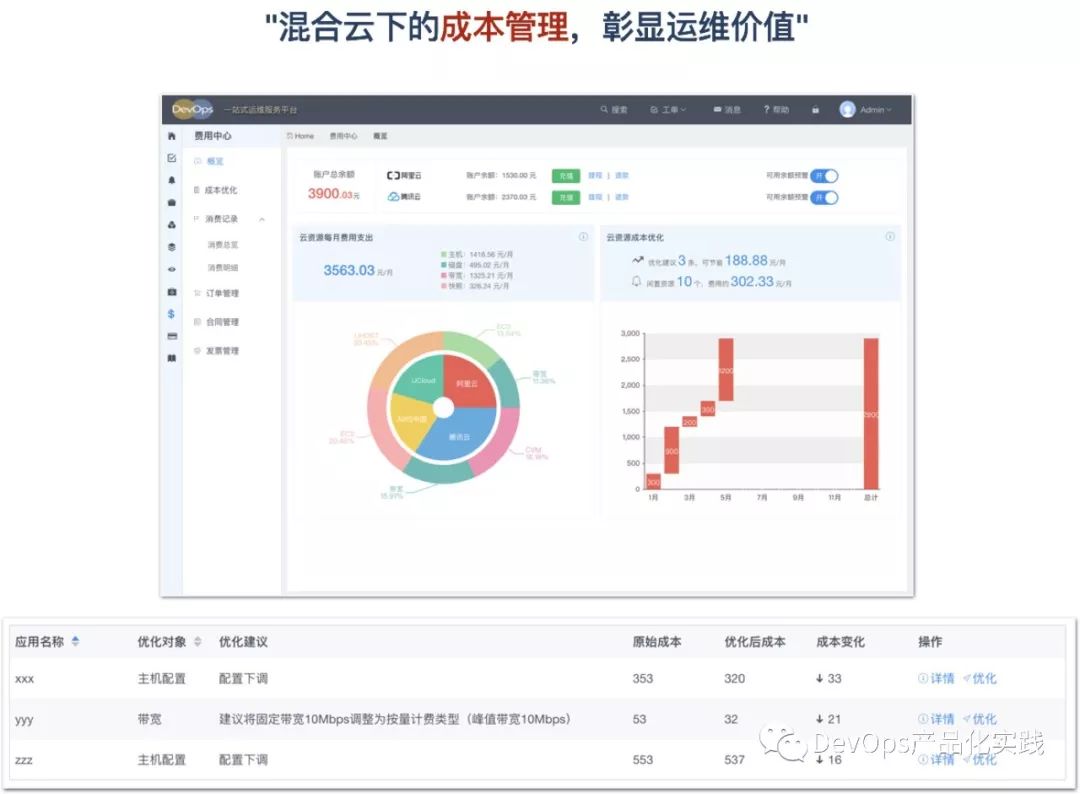This screenshot has width=1080, height=794.
Task: Click the DevOps logo
Action: (192, 109)
